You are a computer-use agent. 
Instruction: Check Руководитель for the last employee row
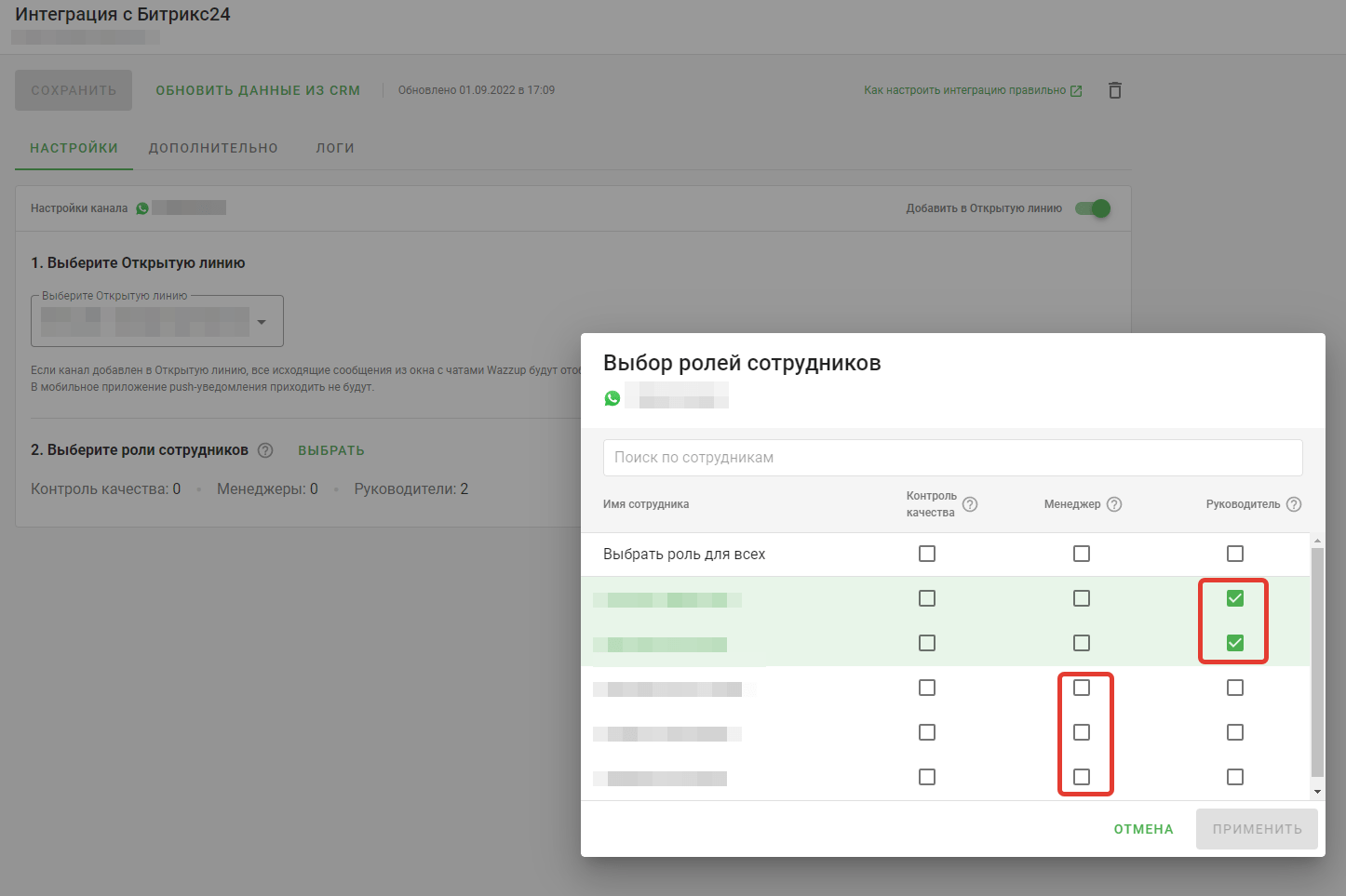1235,777
